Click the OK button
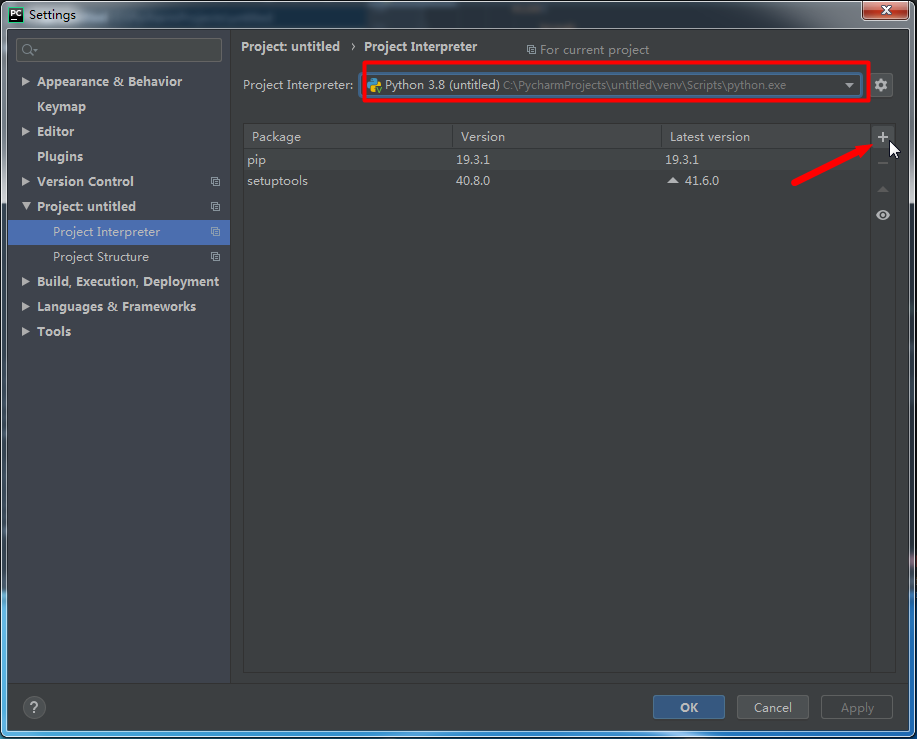 (x=689, y=707)
